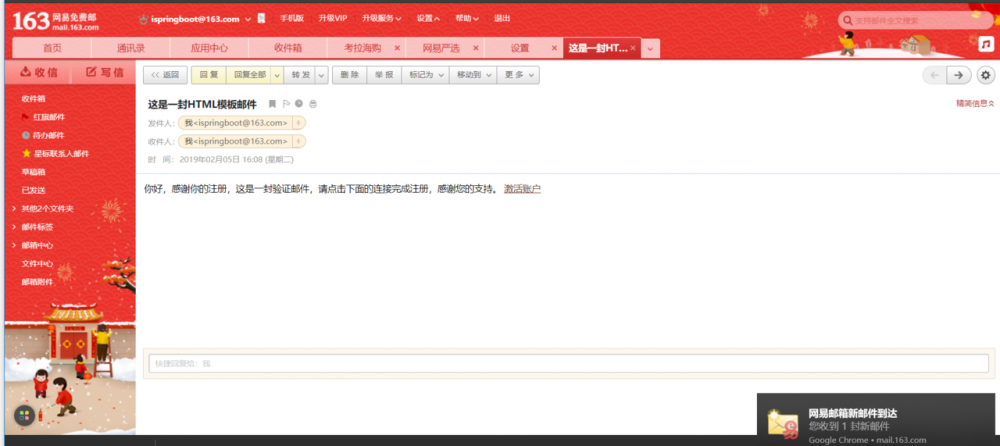Click the 收信 receive mail button
The width and height of the screenshot is (1000, 446).
tap(38, 72)
